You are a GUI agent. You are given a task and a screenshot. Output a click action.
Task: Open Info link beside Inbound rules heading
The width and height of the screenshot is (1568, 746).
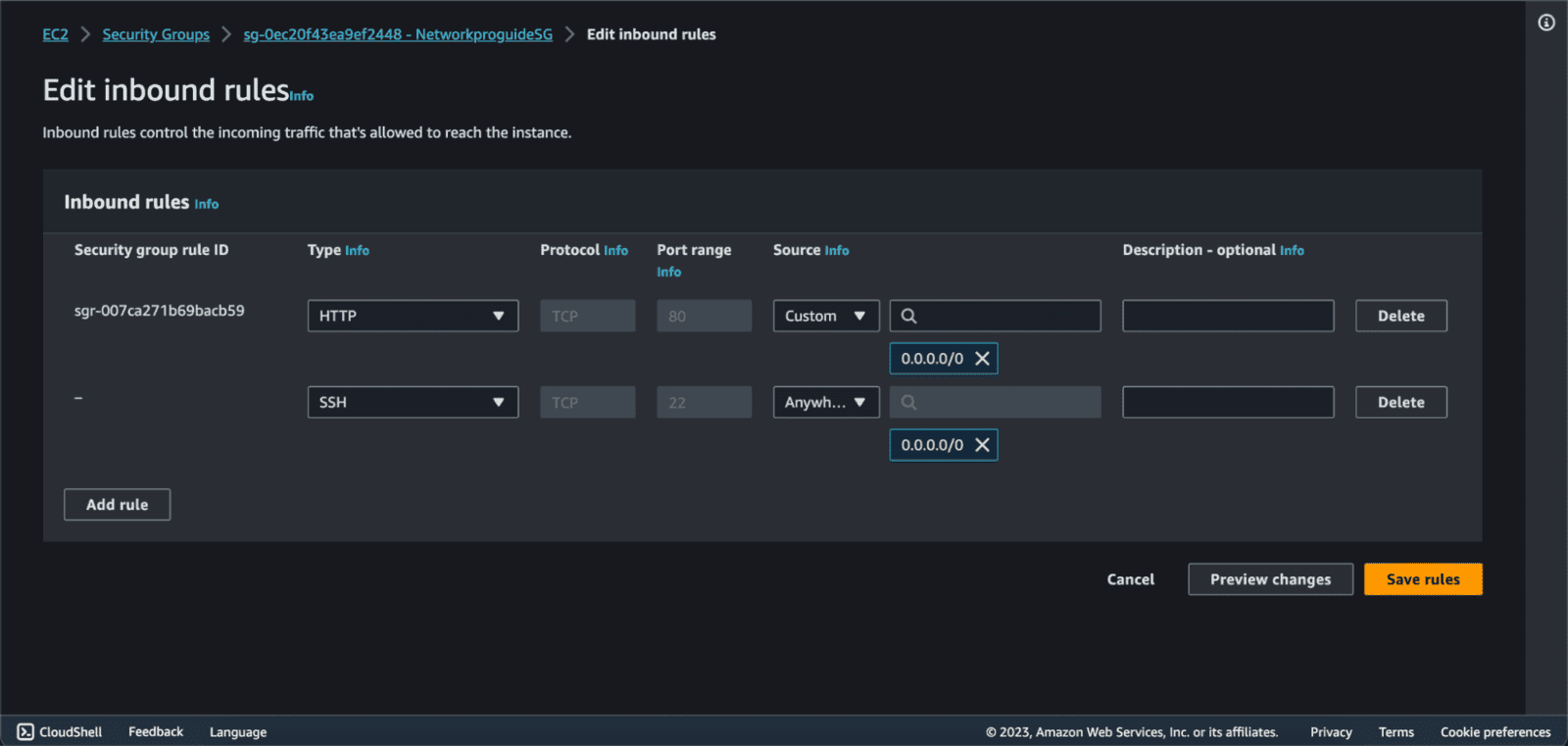[207, 204]
